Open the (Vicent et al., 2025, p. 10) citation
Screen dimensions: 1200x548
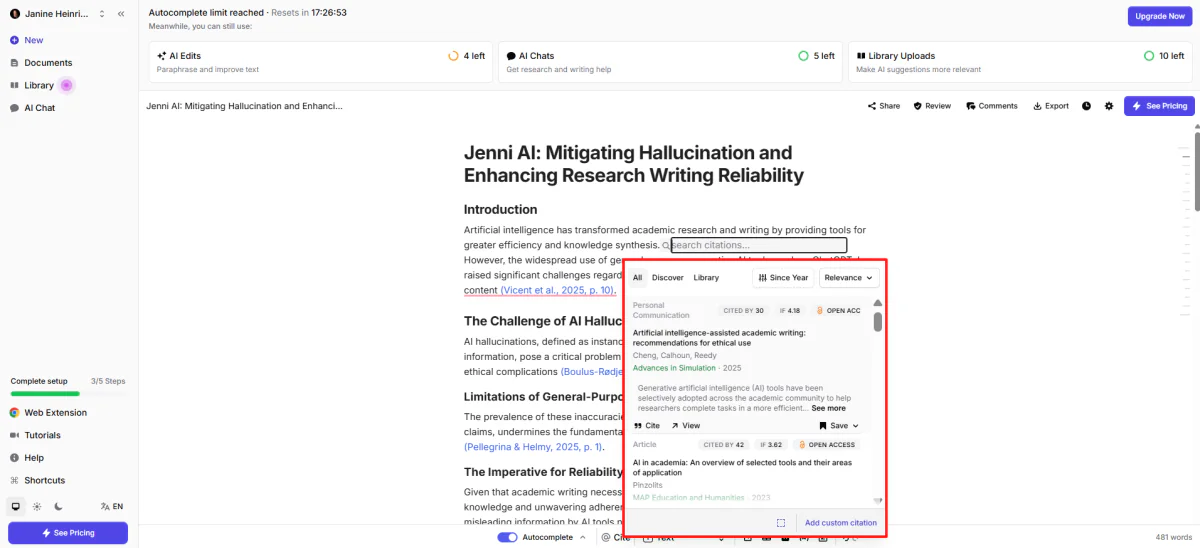tap(557, 290)
